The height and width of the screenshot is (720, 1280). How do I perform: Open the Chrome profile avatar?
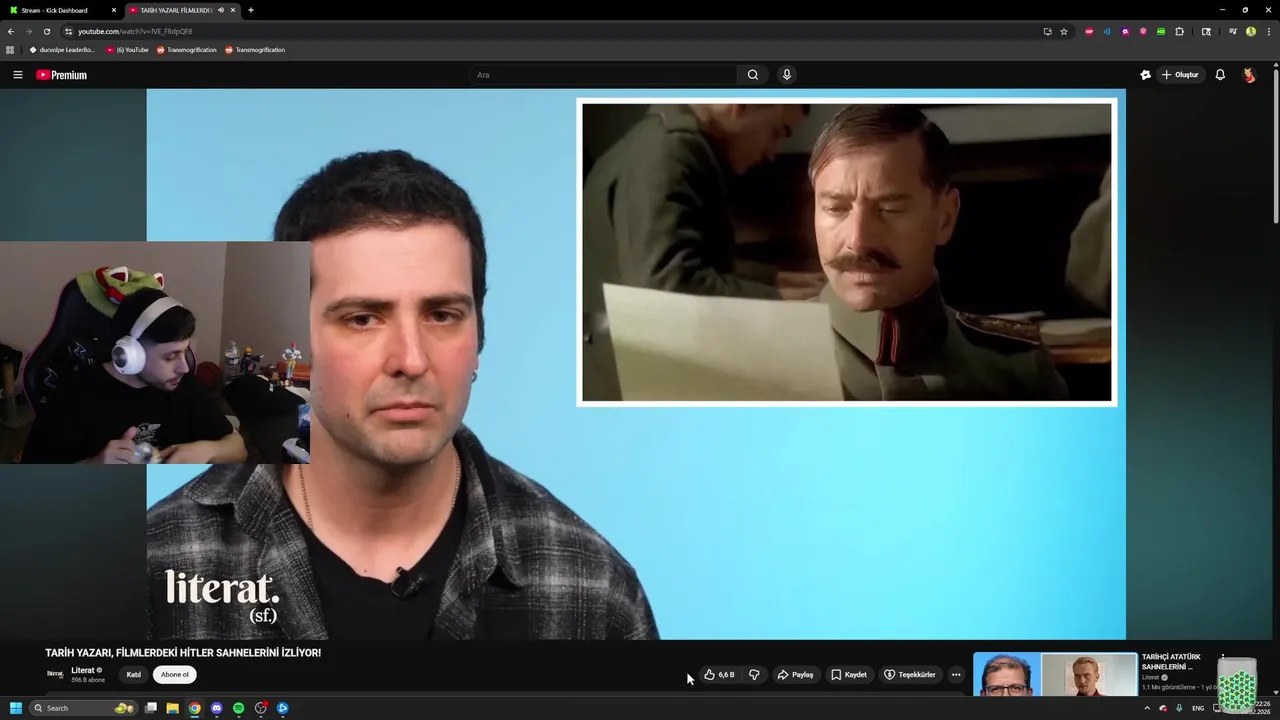pyautogui.click(x=1251, y=31)
